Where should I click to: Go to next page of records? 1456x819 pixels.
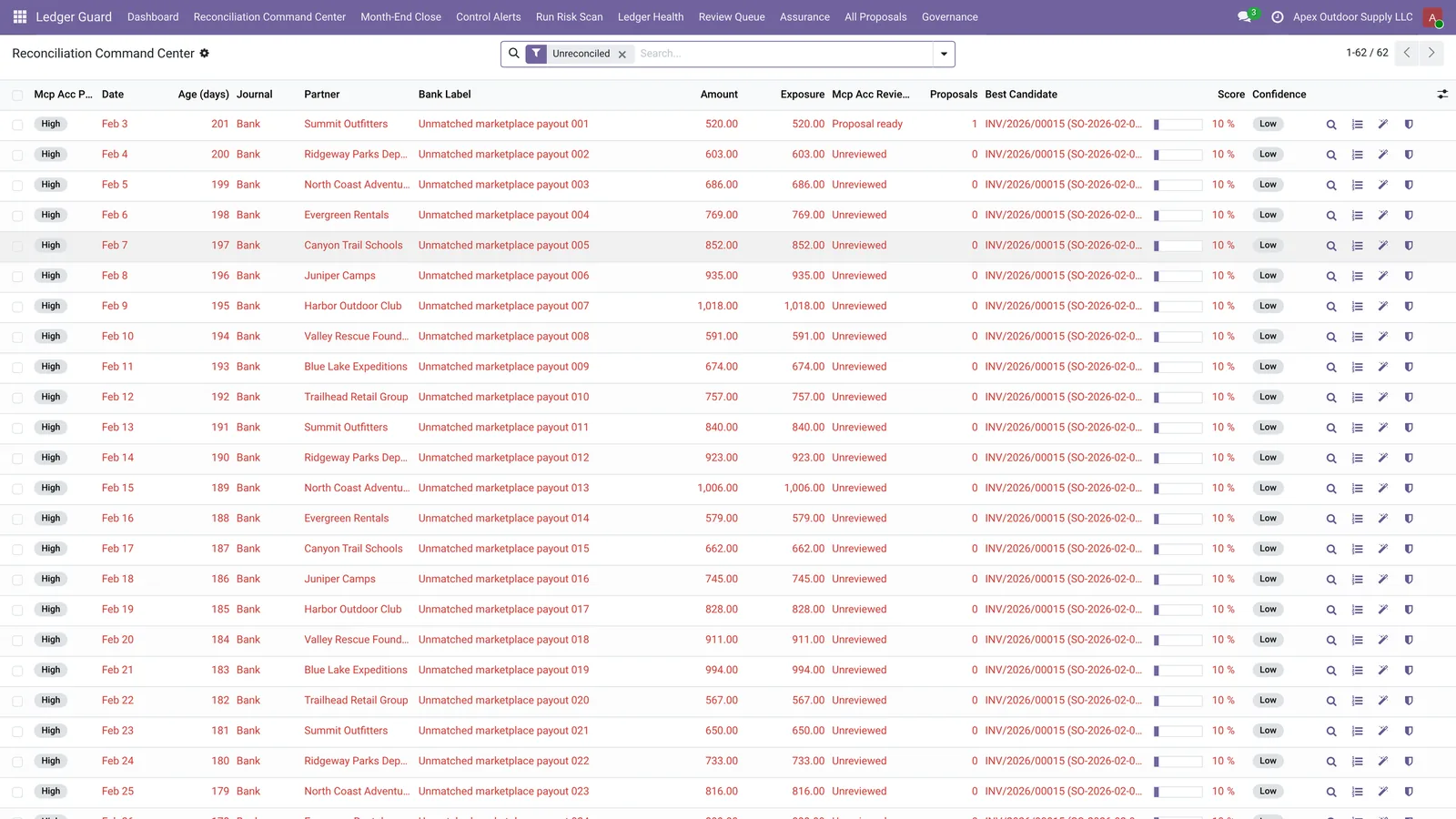tap(1431, 53)
